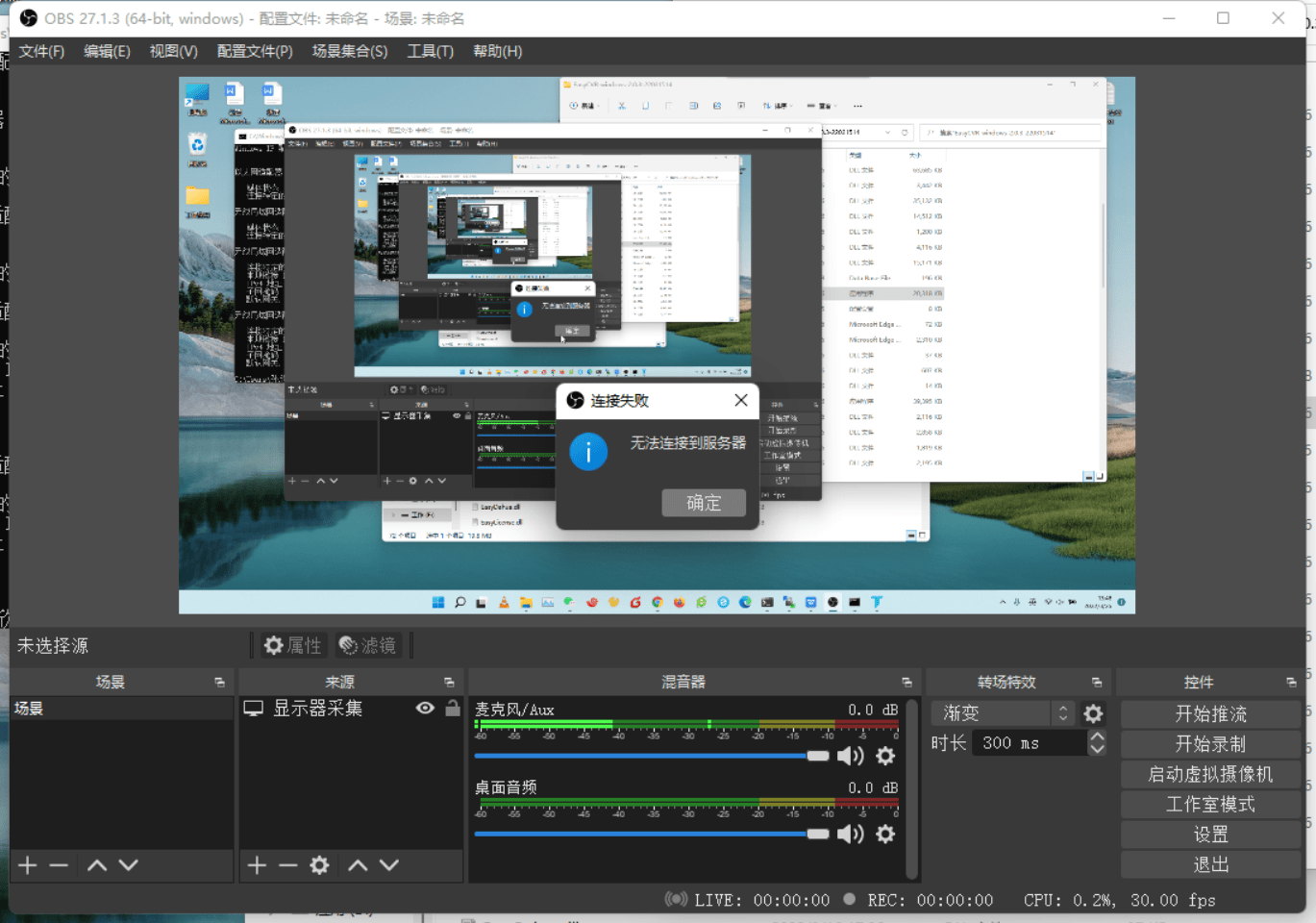
Task: Open Desktop Audio settings gear icon
Action: click(885, 834)
